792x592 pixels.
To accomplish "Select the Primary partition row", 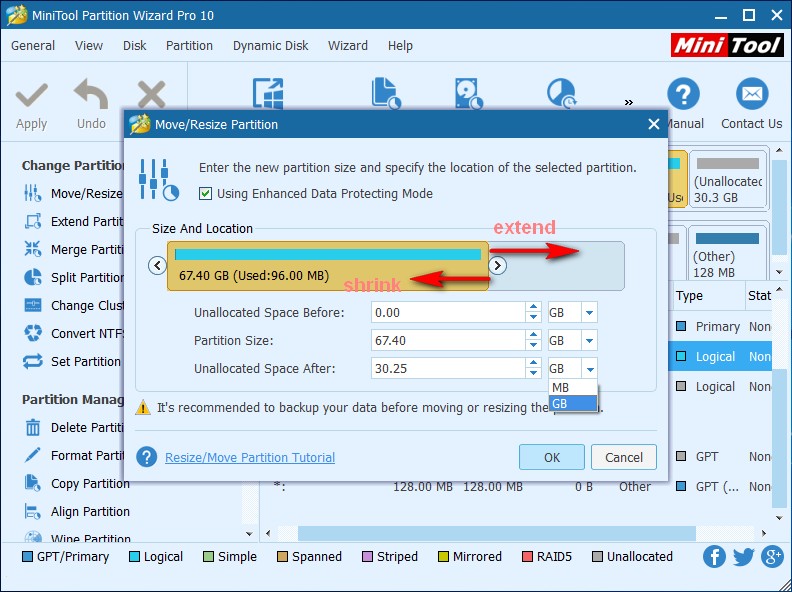I will click(x=720, y=327).
